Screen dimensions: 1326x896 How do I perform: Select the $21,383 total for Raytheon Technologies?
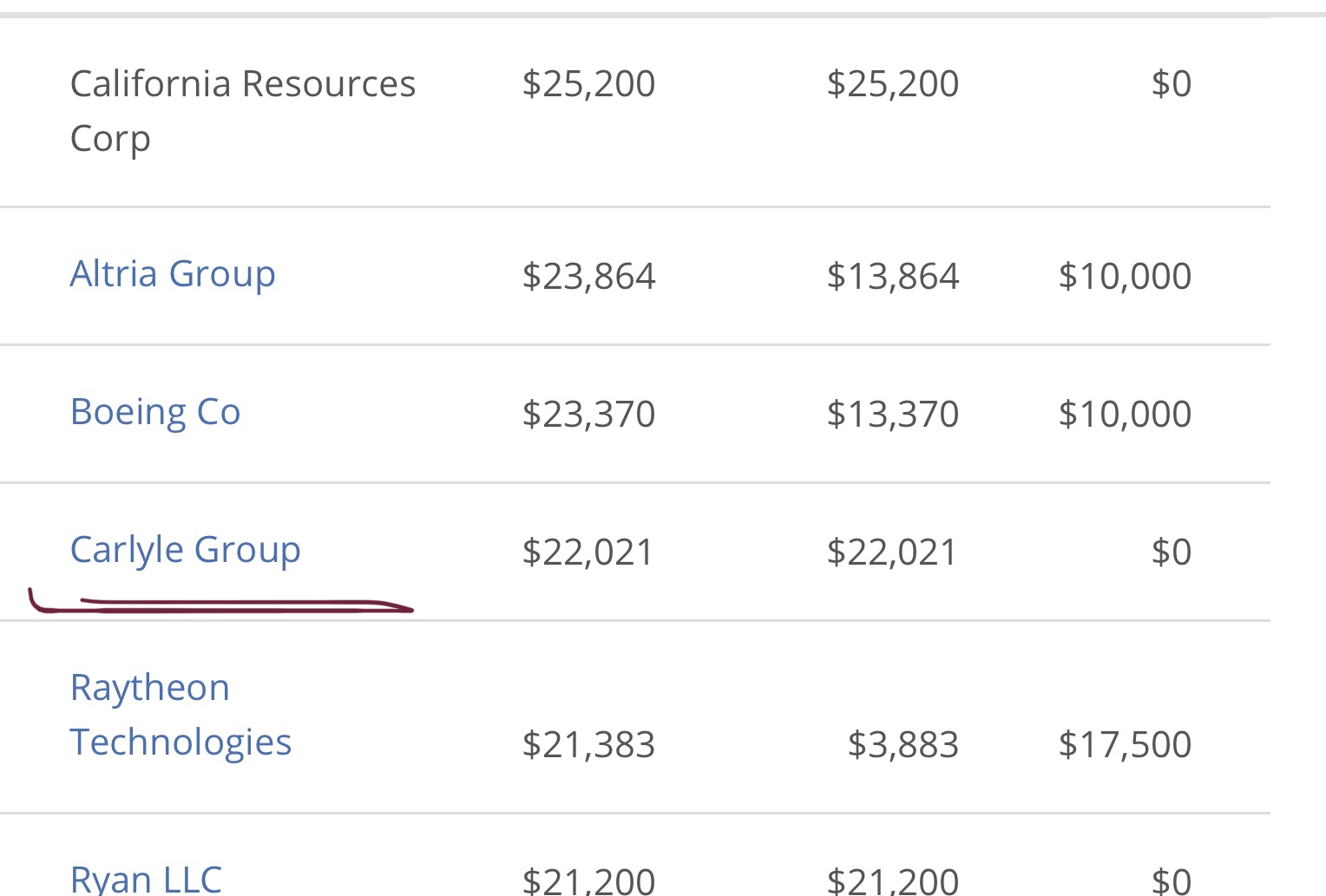tap(588, 745)
